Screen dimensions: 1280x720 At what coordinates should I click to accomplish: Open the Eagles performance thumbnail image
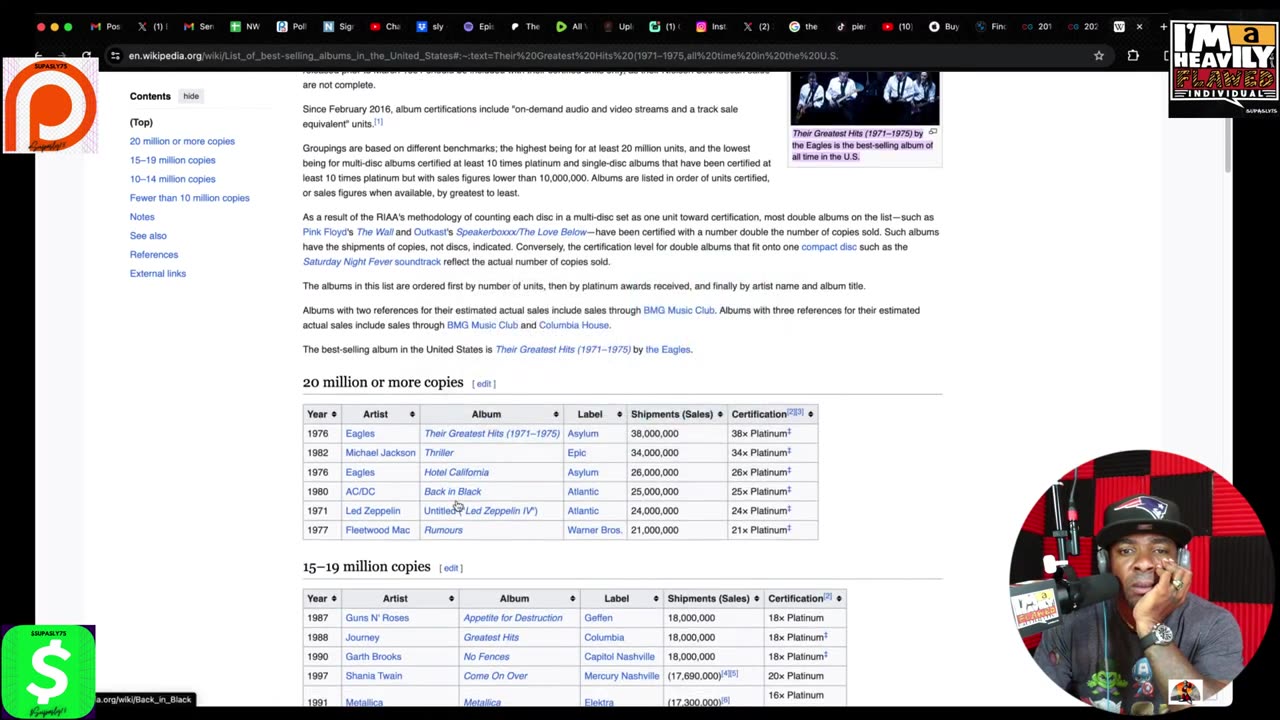click(x=865, y=98)
